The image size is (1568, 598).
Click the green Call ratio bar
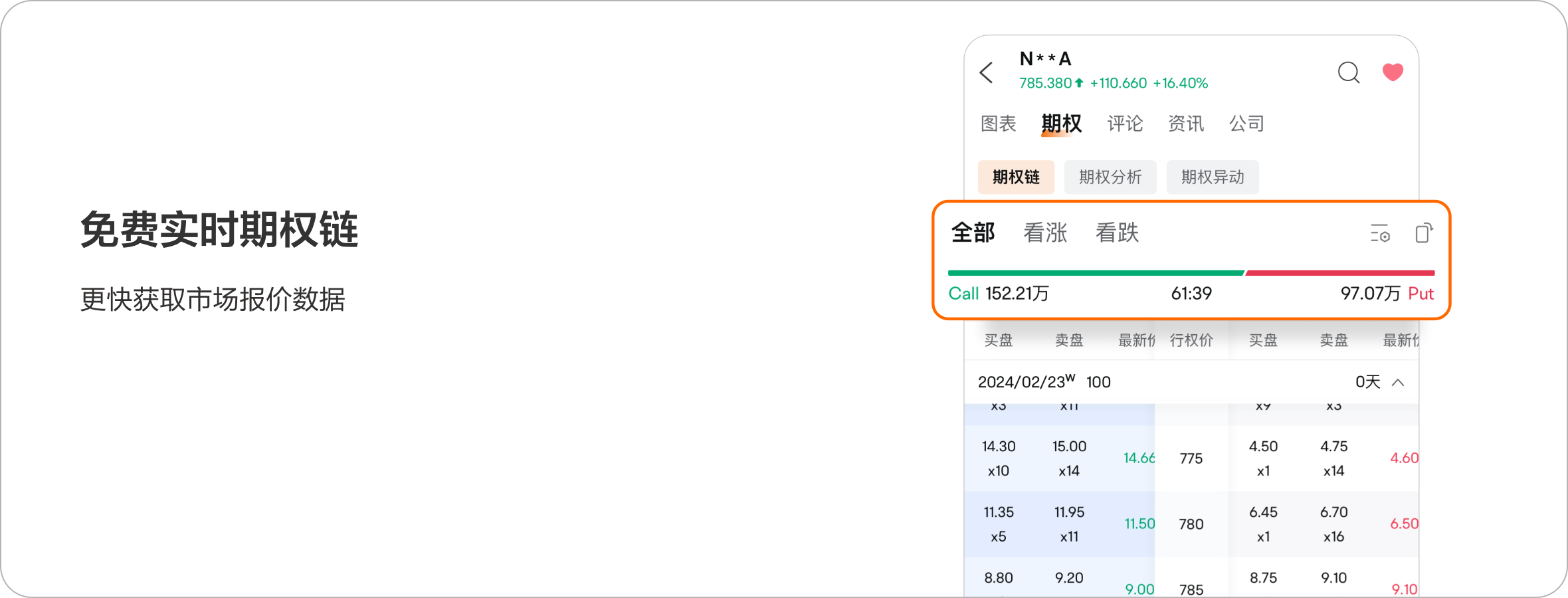pyautogui.click(x=1095, y=273)
